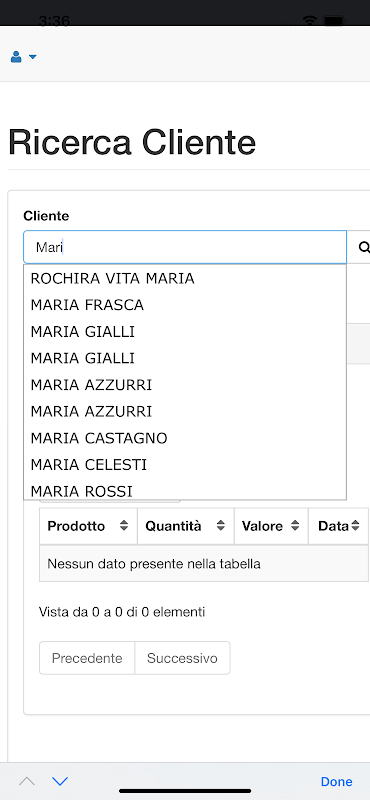This screenshot has height=800, width=370.
Task: Choose MARIA ROSSI from the dropdown list
Action: coord(185,490)
